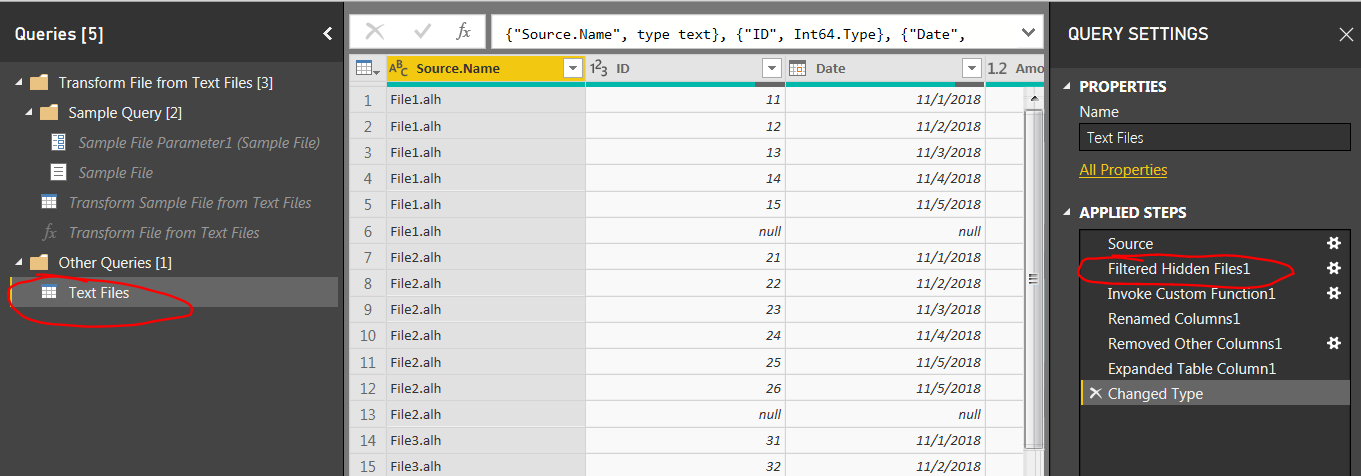Open the ID column filter dropdown
1361x476 pixels.
772,68
